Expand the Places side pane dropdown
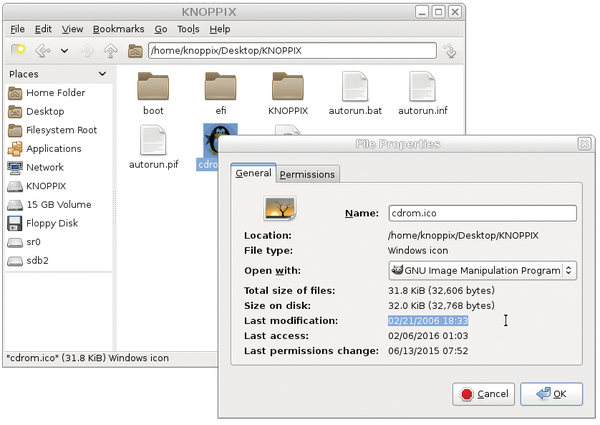The image size is (600, 425). point(102,73)
